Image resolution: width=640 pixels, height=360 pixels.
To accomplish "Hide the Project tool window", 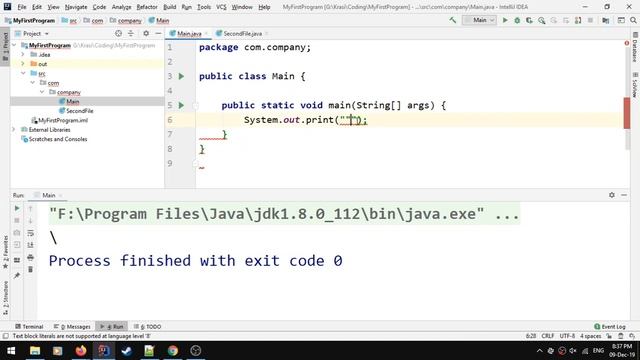I will tap(158, 33).
